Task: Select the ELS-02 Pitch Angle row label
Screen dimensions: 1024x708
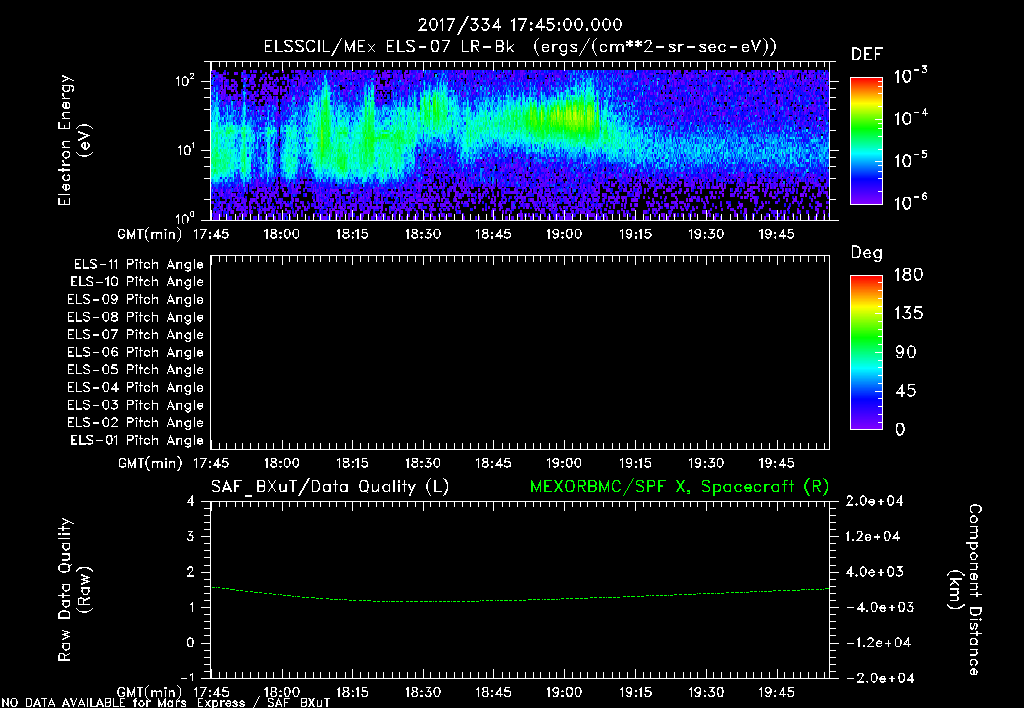Action: [x=136, y=423]
